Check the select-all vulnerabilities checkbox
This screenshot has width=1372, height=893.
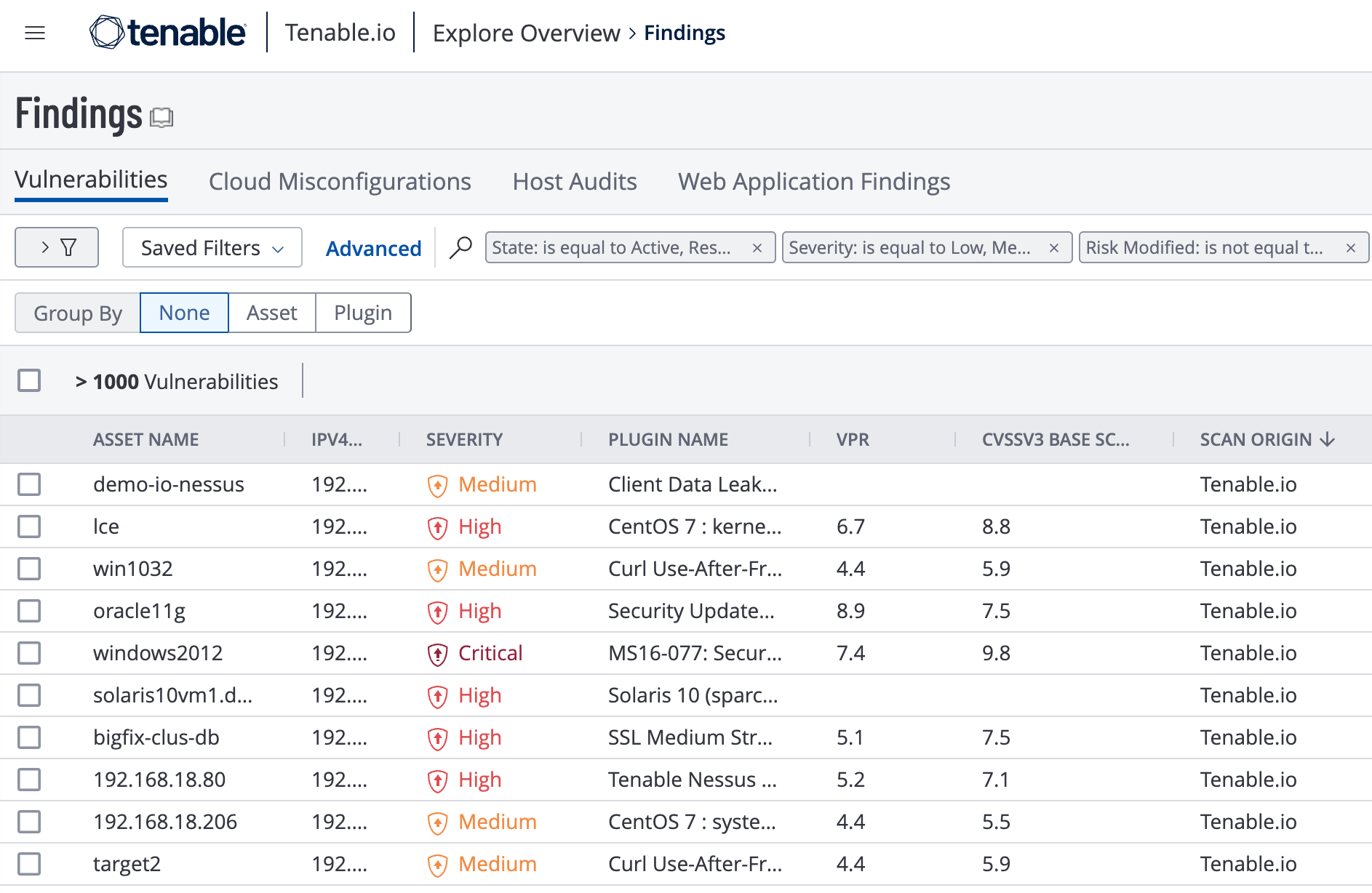[29, 380]
